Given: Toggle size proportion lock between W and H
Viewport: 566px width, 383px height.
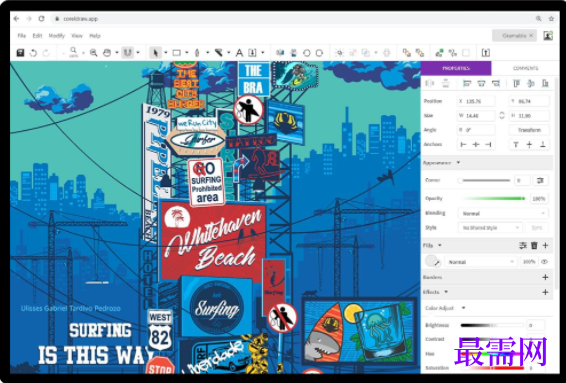Looking at the screenshot, I should coord(502,115).
